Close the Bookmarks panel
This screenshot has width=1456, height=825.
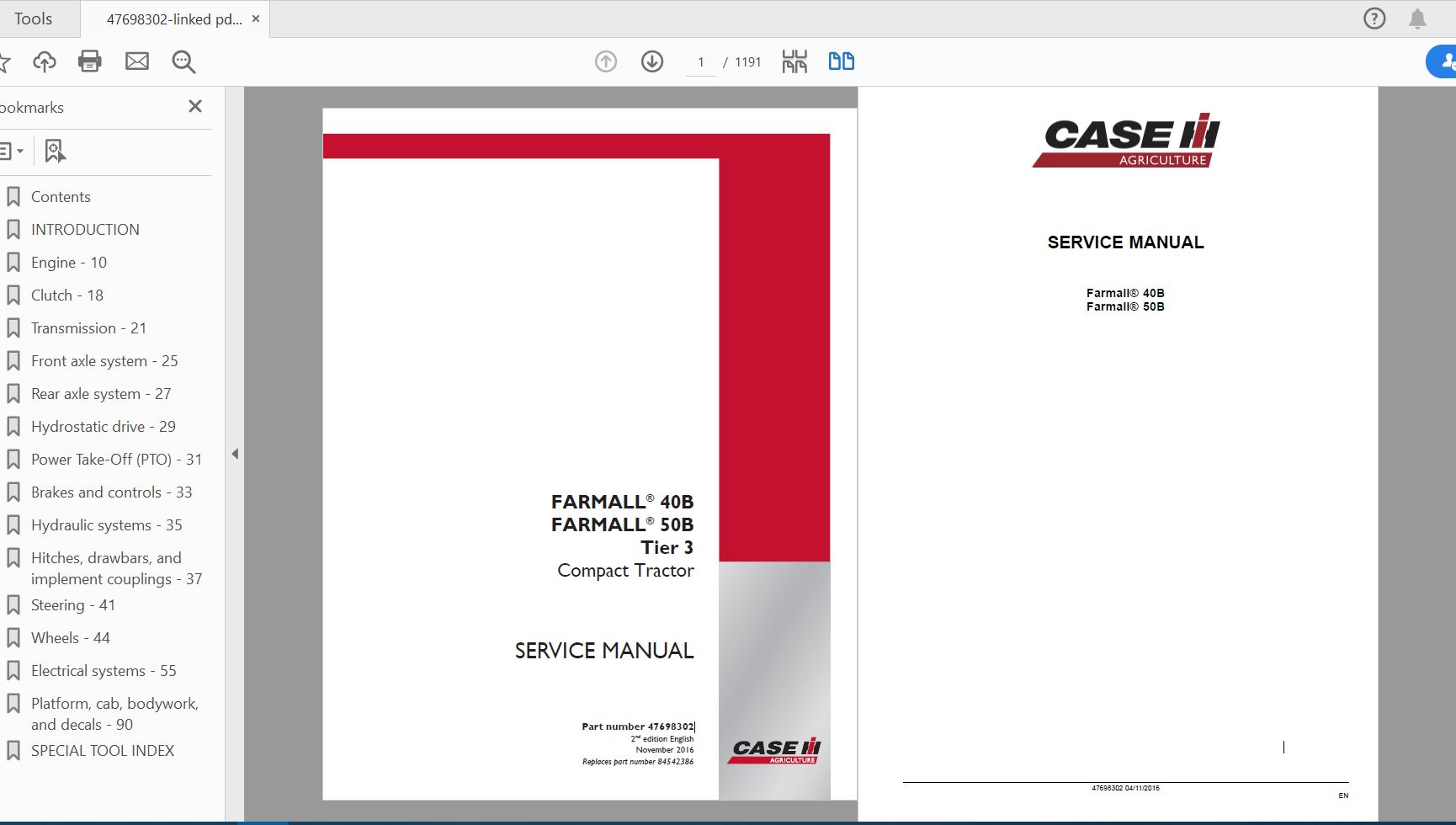[x=195, y=106]
